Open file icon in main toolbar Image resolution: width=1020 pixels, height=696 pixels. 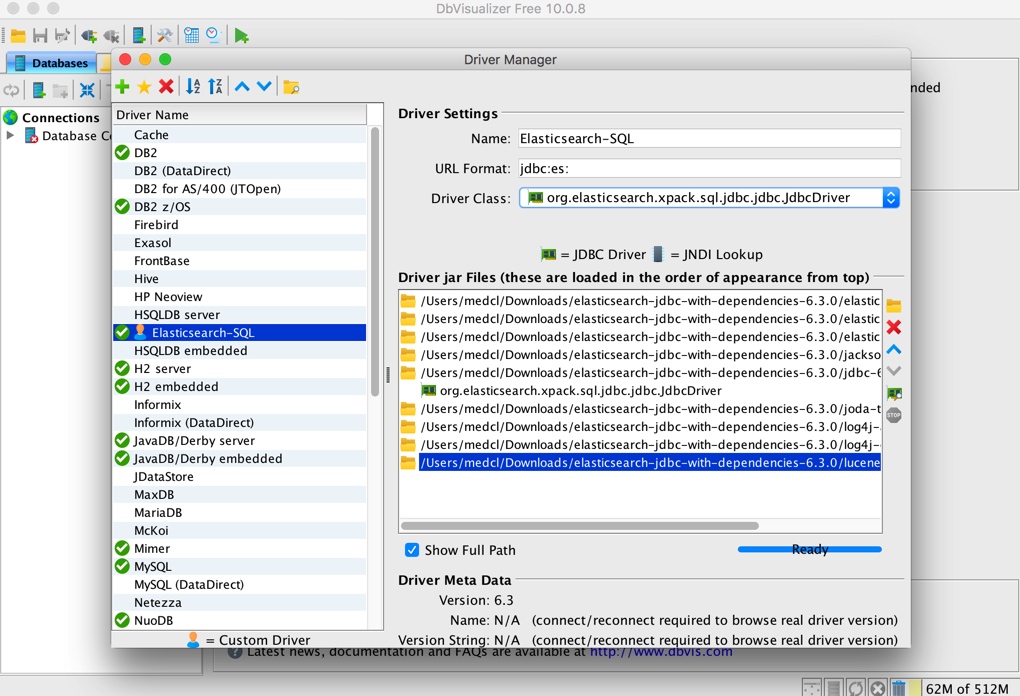pyautogui.click(x=18, y=36)
